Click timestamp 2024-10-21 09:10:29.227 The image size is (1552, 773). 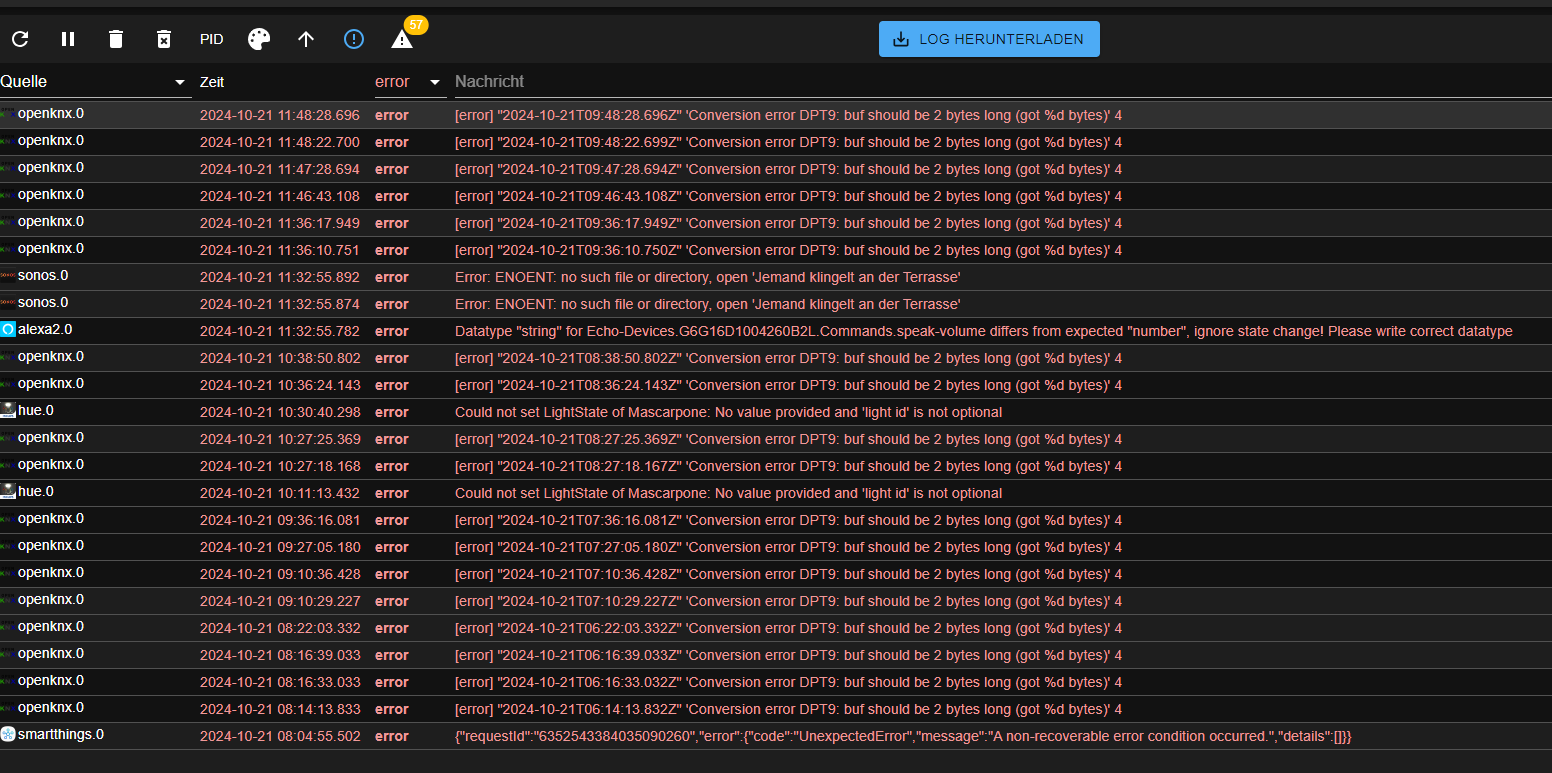[280, 601]
